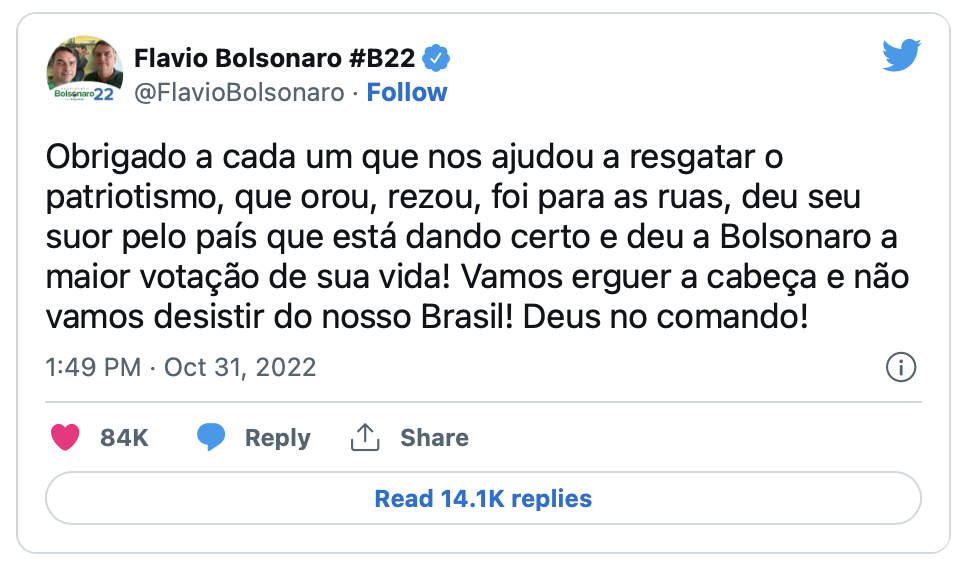This screenshot has width=968, height=570.
Task: Like the tweet with the heart icon
Action: click(x=65, y=437)
